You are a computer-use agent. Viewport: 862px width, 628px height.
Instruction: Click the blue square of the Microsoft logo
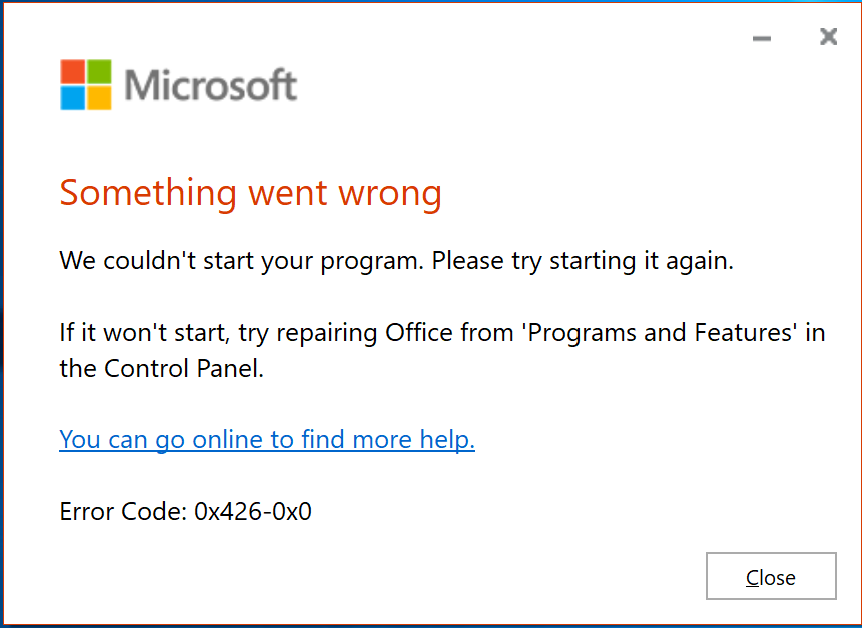tap(73, 98)
